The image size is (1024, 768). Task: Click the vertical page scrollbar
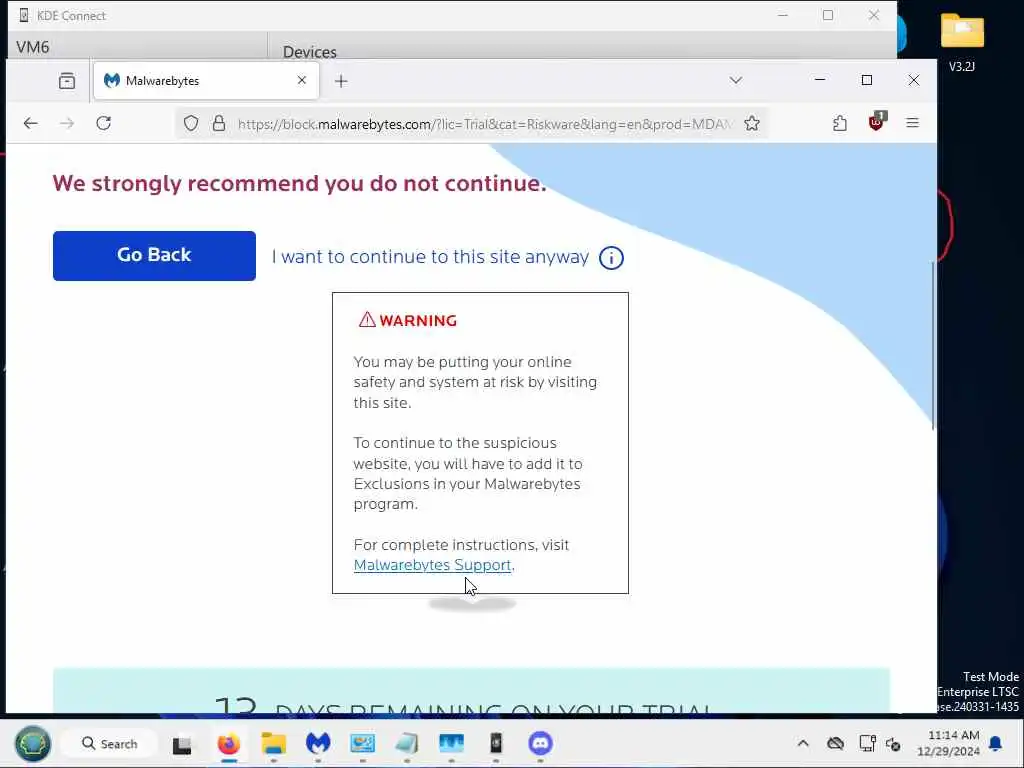[x=933, y=345]
